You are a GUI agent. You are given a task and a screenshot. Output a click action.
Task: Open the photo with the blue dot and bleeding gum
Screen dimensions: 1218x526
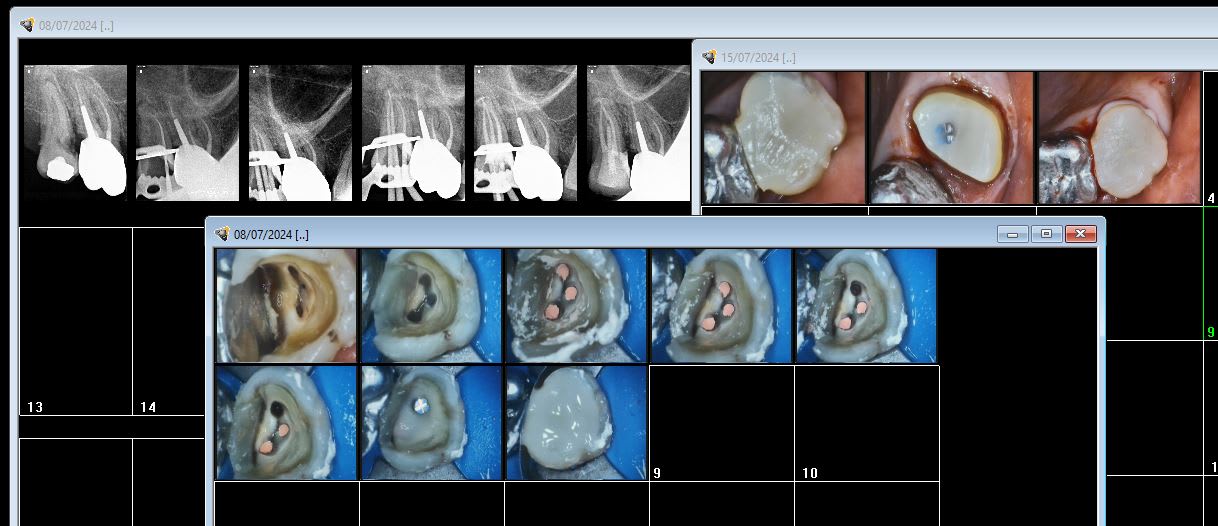click(x=950, y=138)
